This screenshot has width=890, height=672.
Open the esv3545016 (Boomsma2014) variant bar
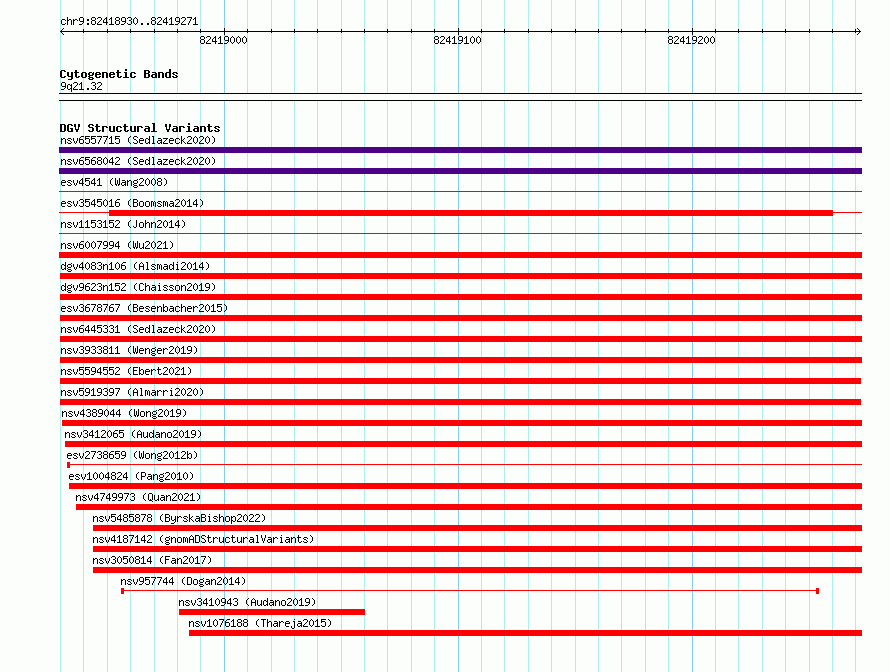[471, 213]
